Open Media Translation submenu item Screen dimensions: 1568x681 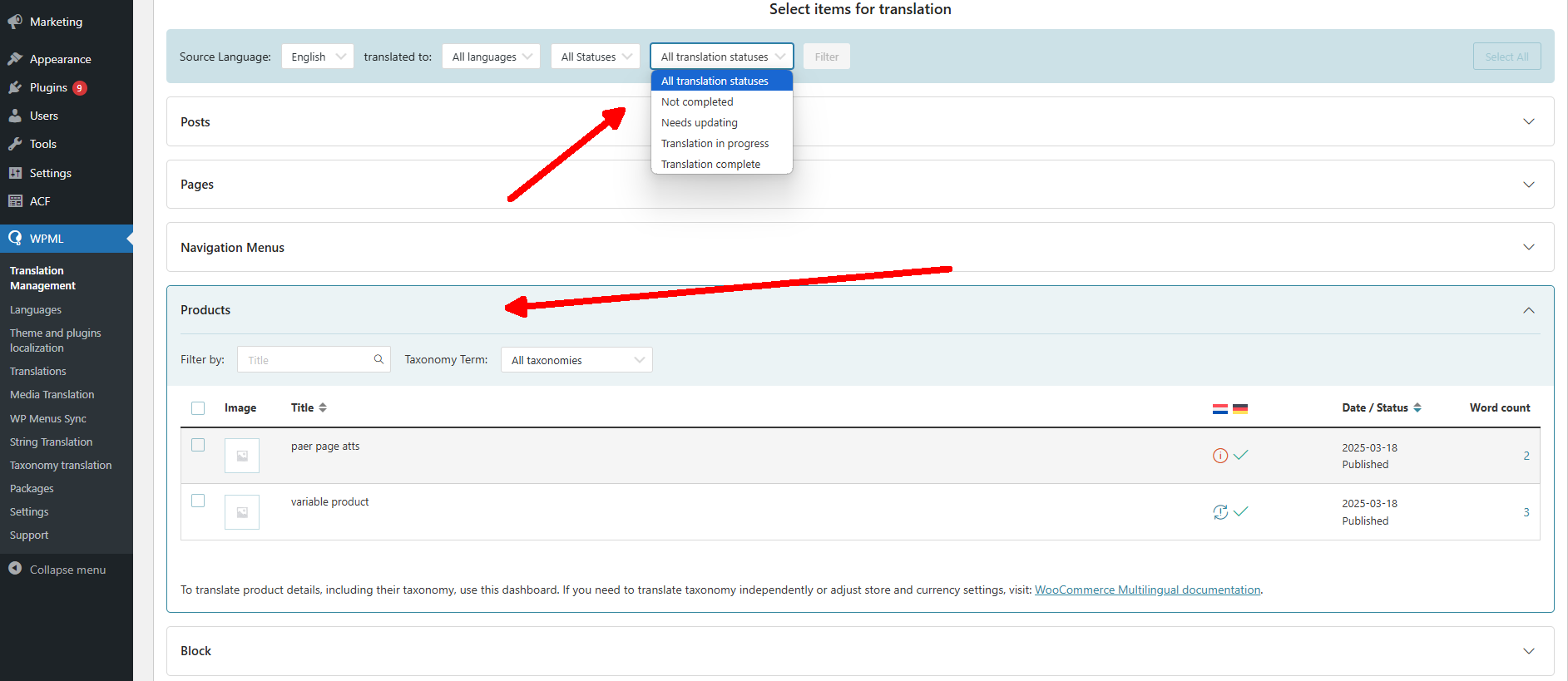(52, 394)
